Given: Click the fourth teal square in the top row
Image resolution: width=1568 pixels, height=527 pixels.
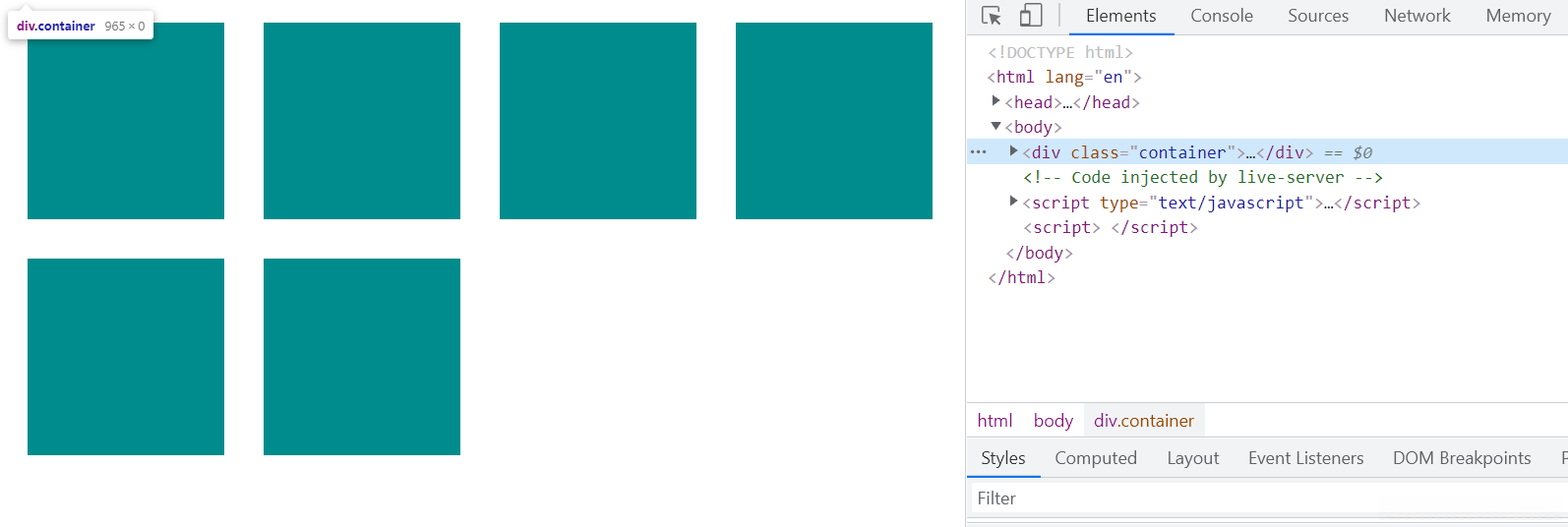Looking at the screenshot, I should pos(834,121).
